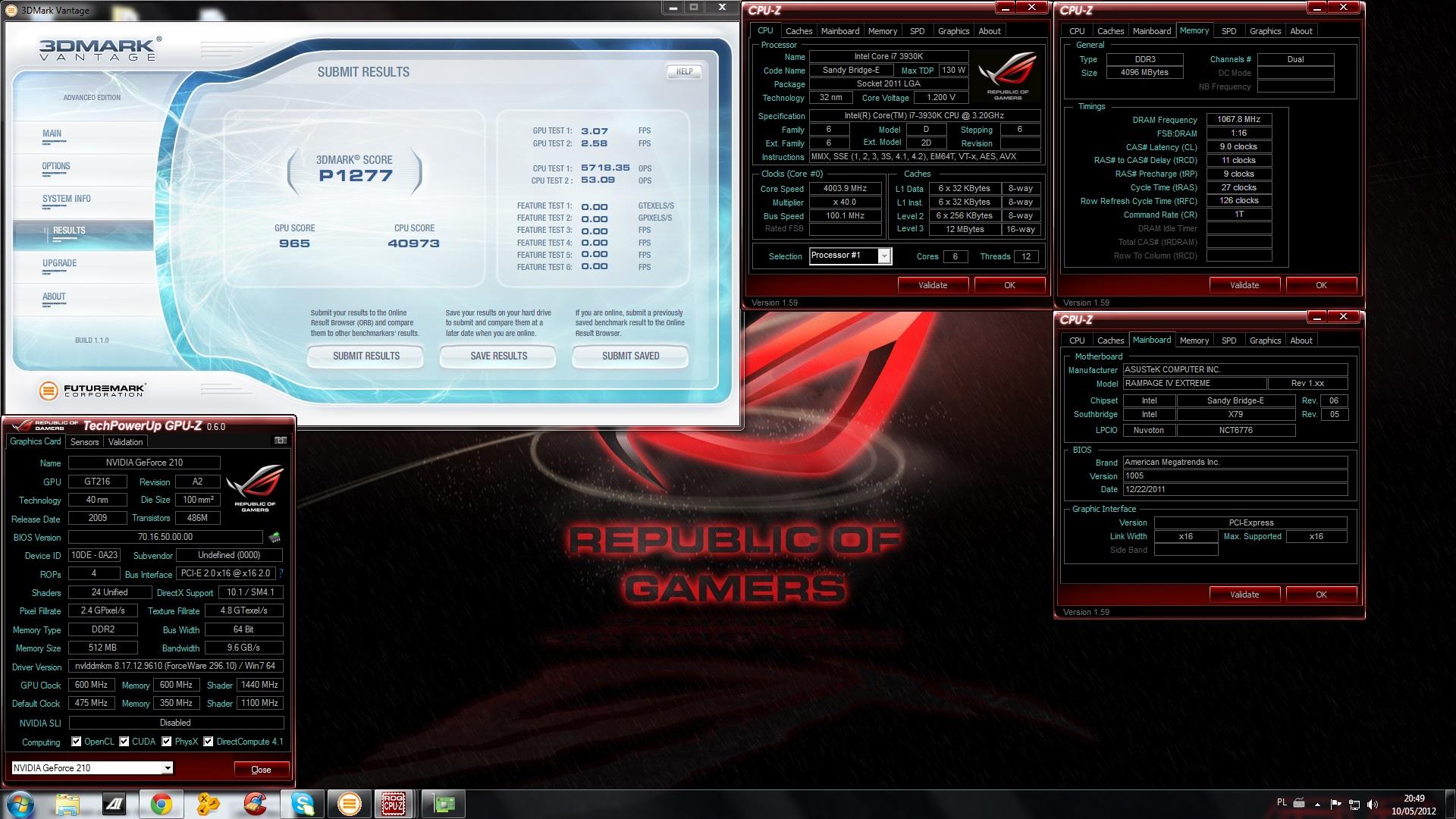This screenshot has width=1456, height=819.
Task: Click the SUBMIT RESULTS button
Action: 366,356
